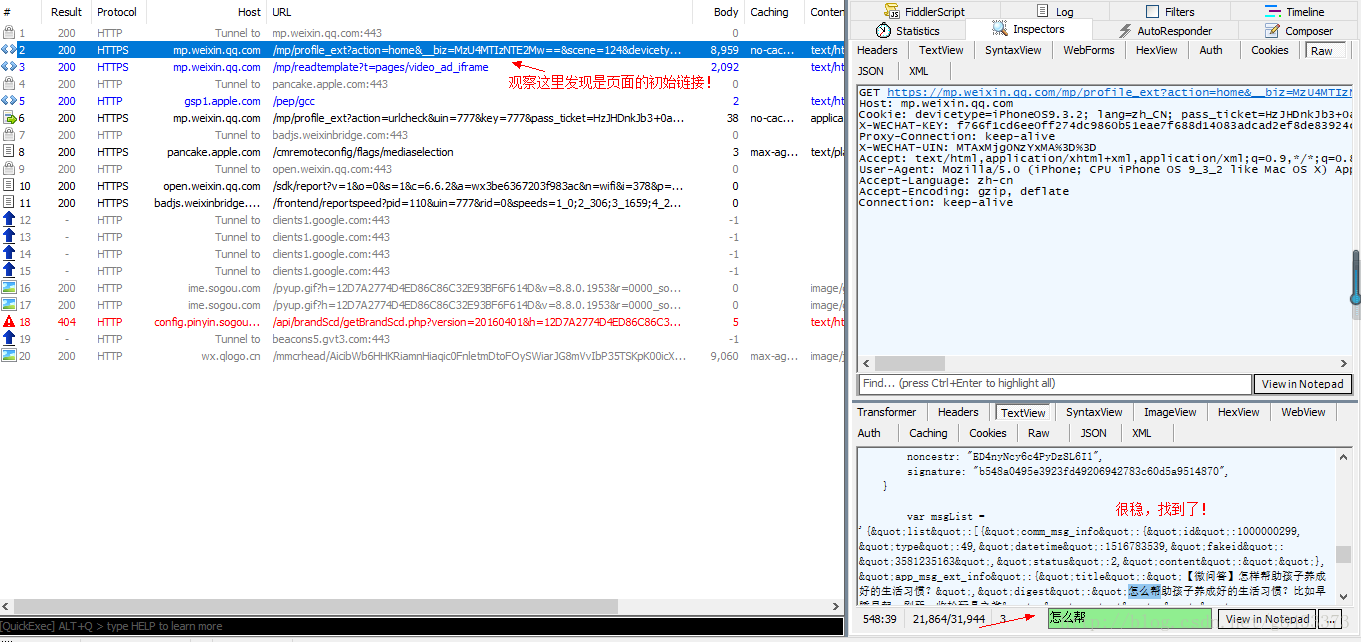Click the document icon of session 11
Image resolution: width=1361 pixels, height=642 pixels.
9,203
